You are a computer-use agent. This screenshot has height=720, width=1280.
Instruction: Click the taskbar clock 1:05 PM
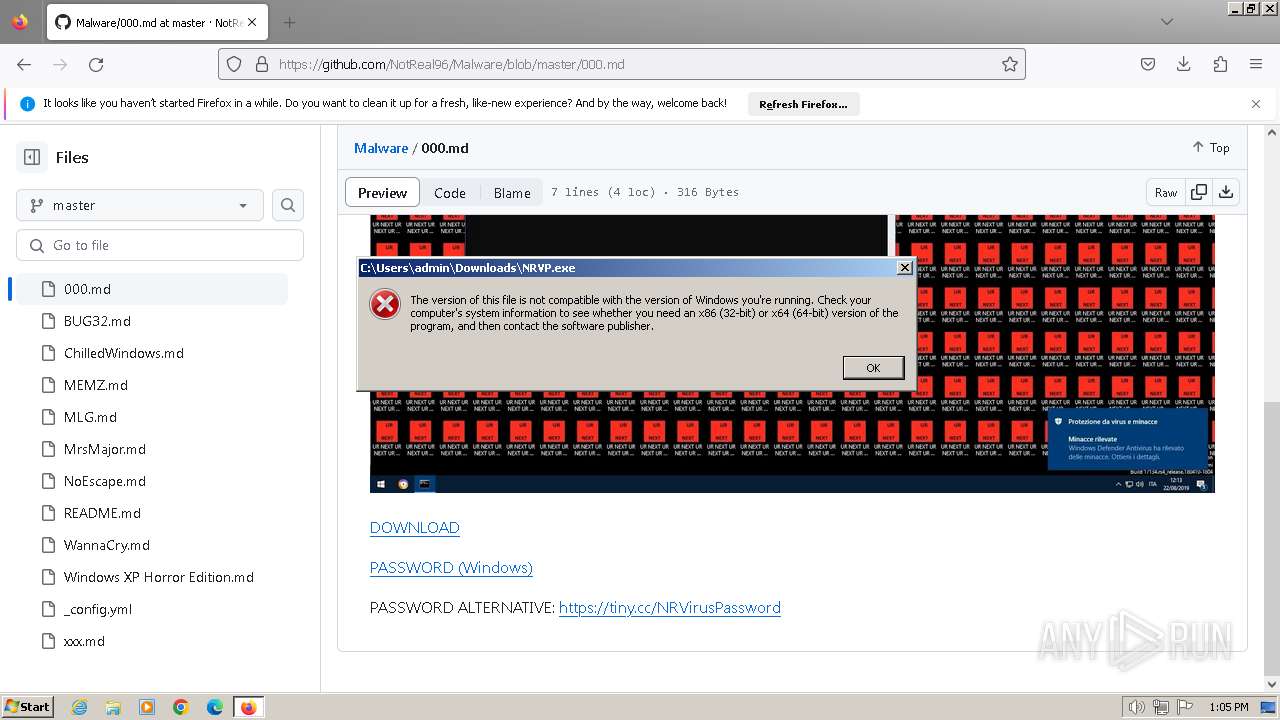pos(1228,707)
